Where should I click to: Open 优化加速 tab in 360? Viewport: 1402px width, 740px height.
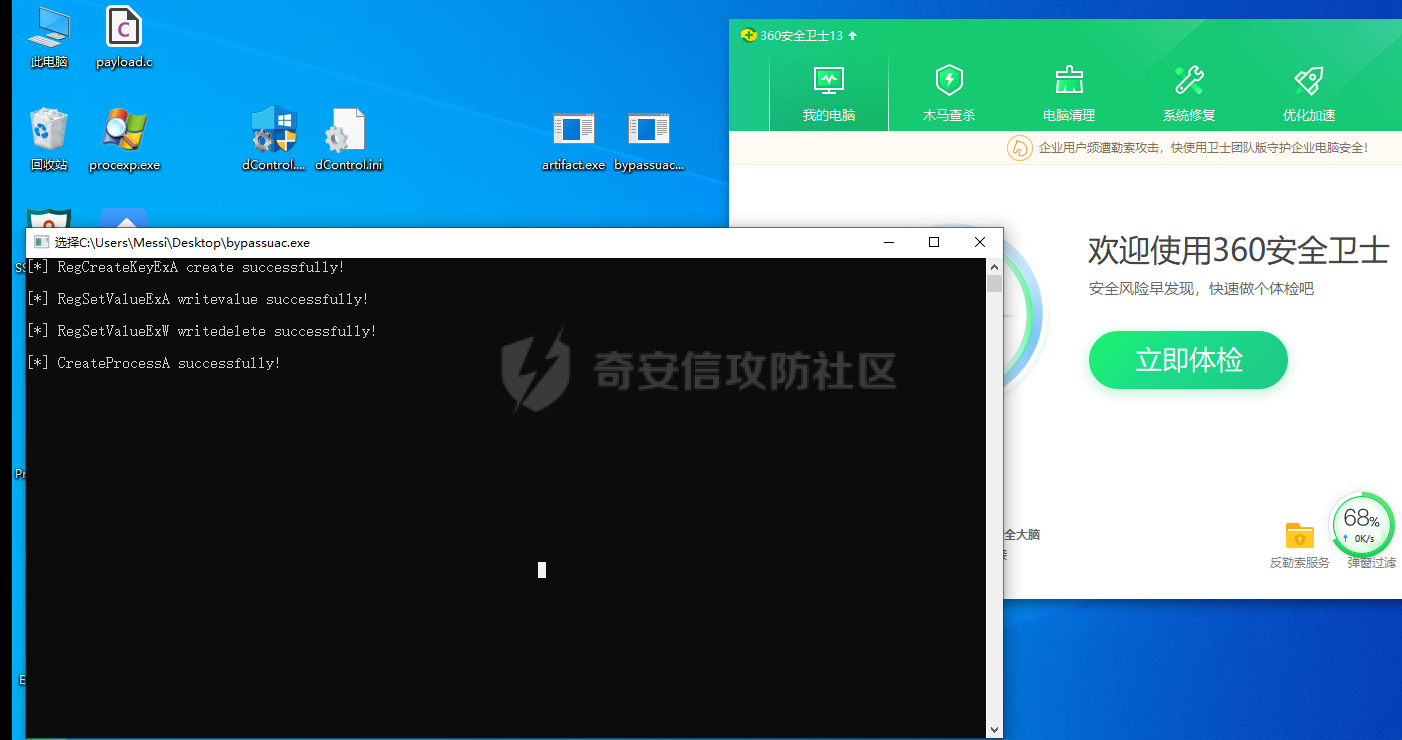click(x=1309, y=94)
